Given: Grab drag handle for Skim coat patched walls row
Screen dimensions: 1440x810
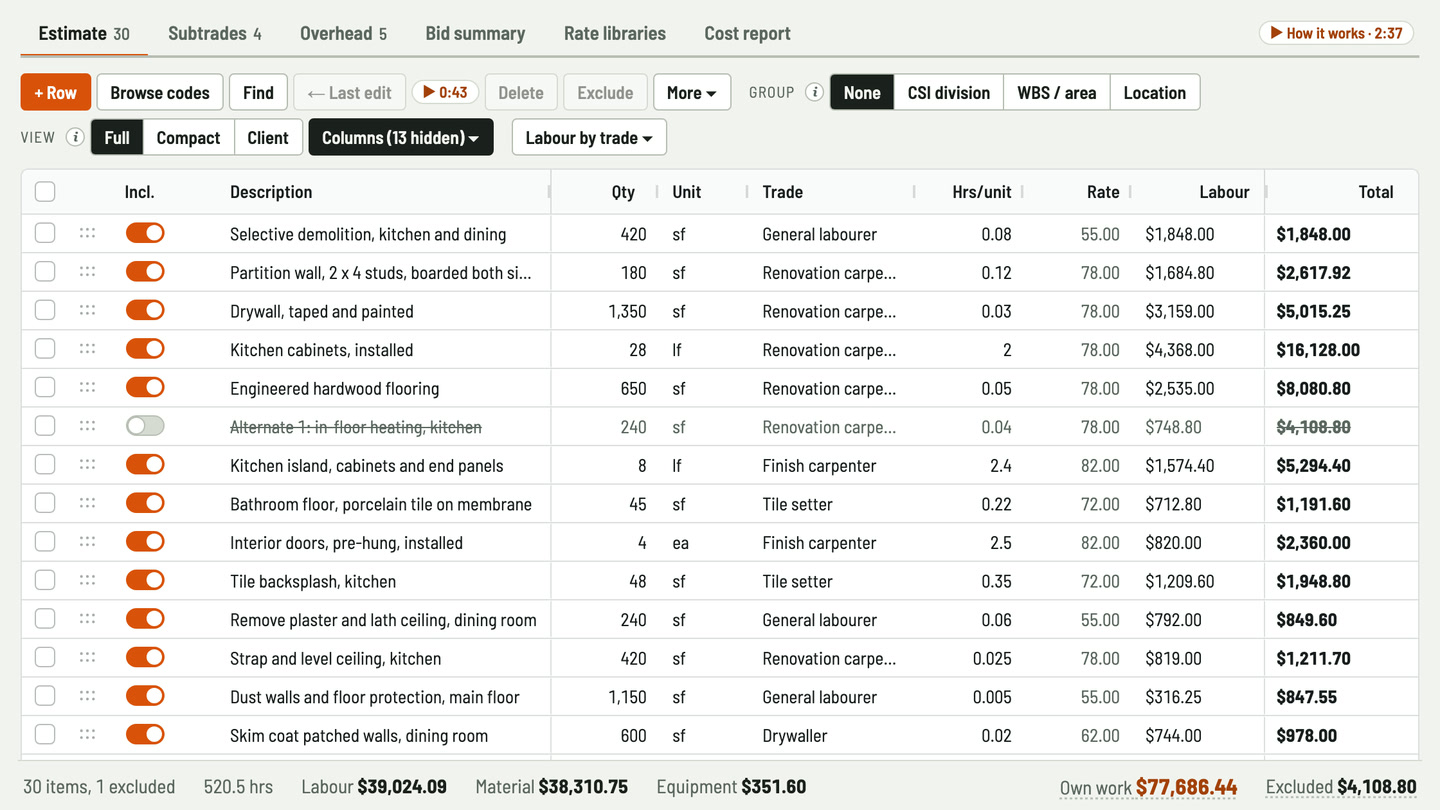Looking at the screenshot, I should tap(87, 734).
